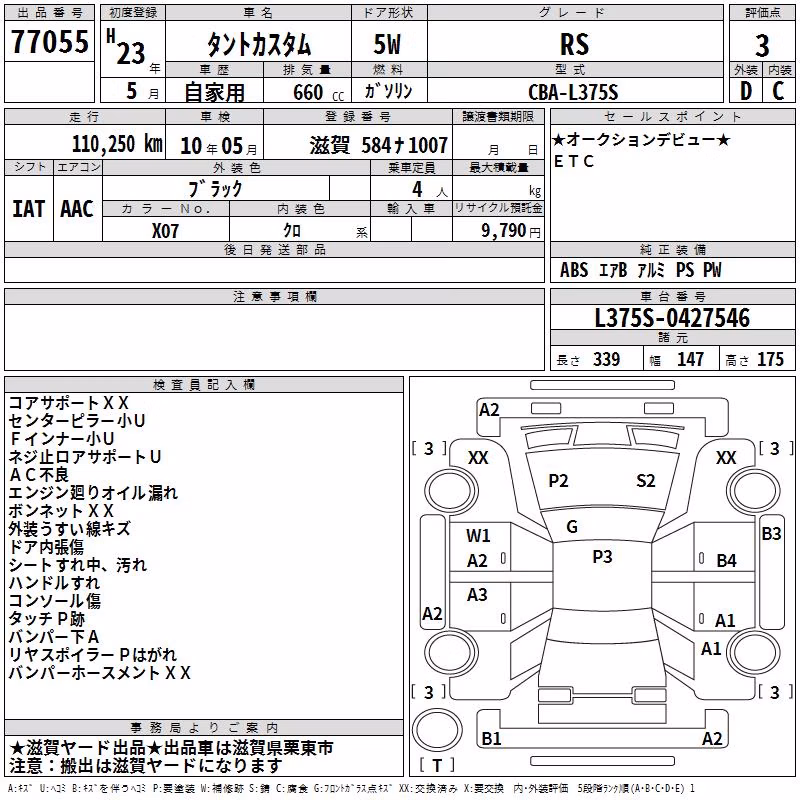Select the door type value 5W
Viewport: 800px width, 800px height.
[387, 44]
